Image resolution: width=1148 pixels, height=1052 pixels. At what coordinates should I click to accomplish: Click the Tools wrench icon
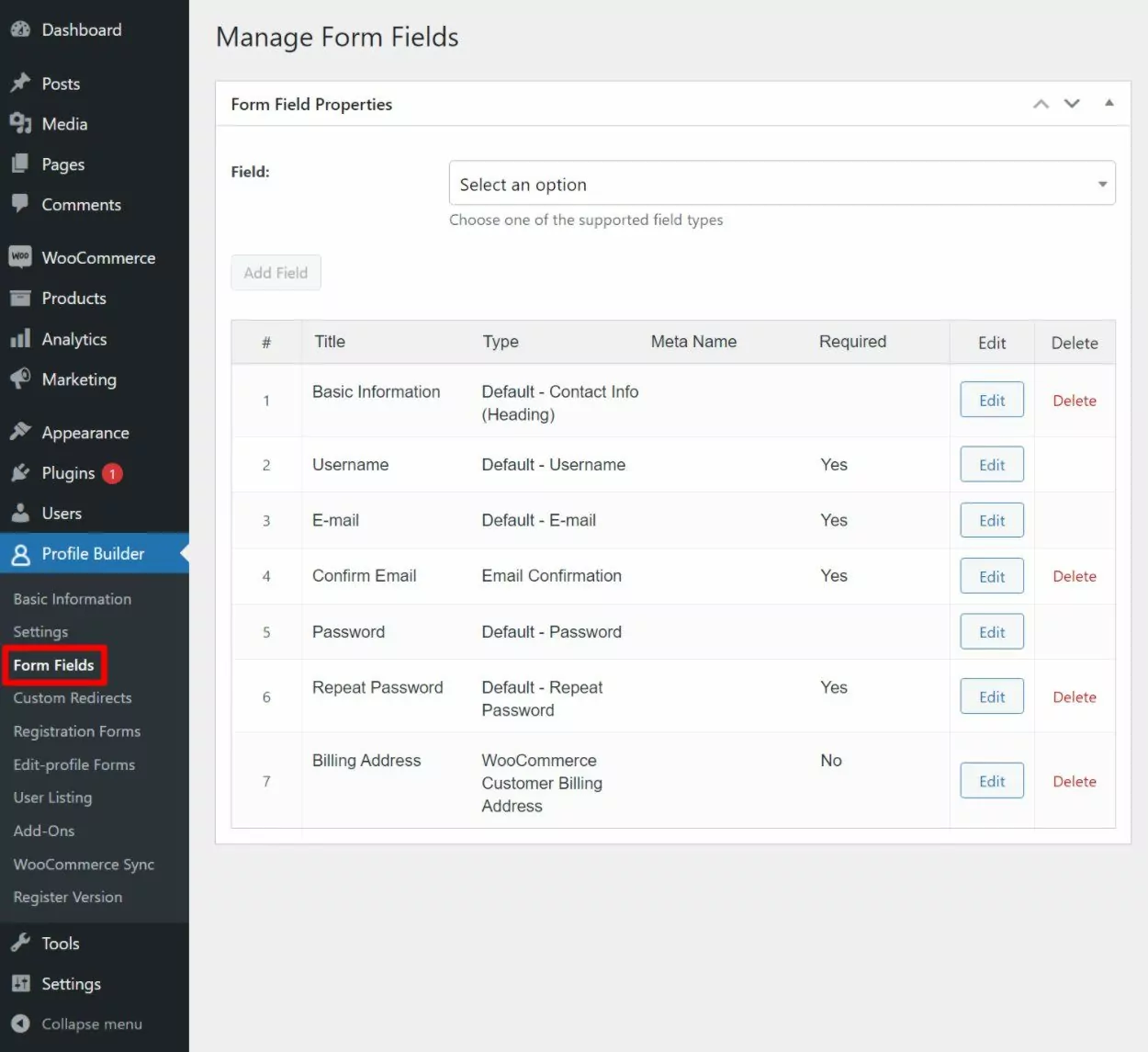tap(20, 943)
